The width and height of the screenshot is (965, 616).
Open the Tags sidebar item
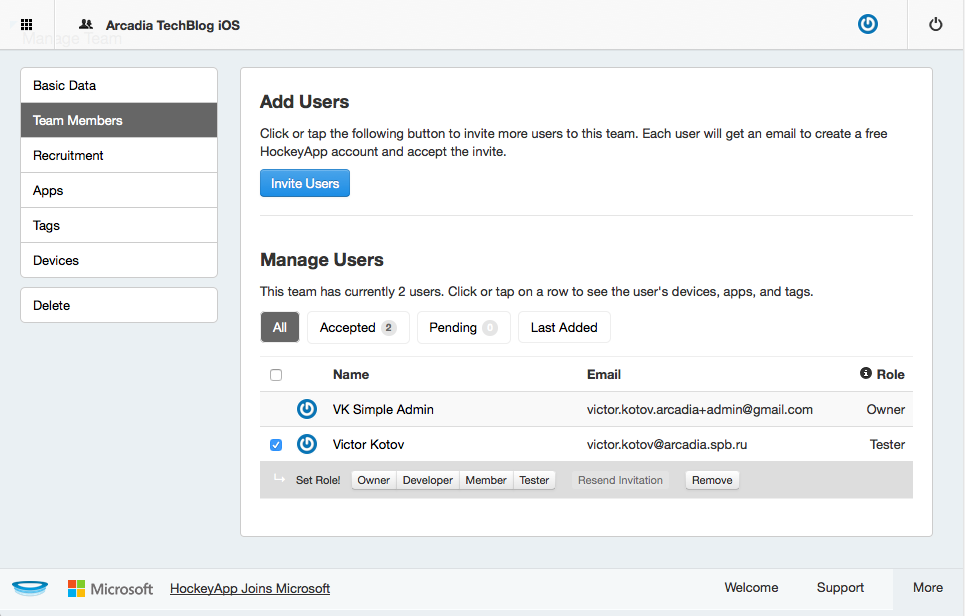[119, 225]
